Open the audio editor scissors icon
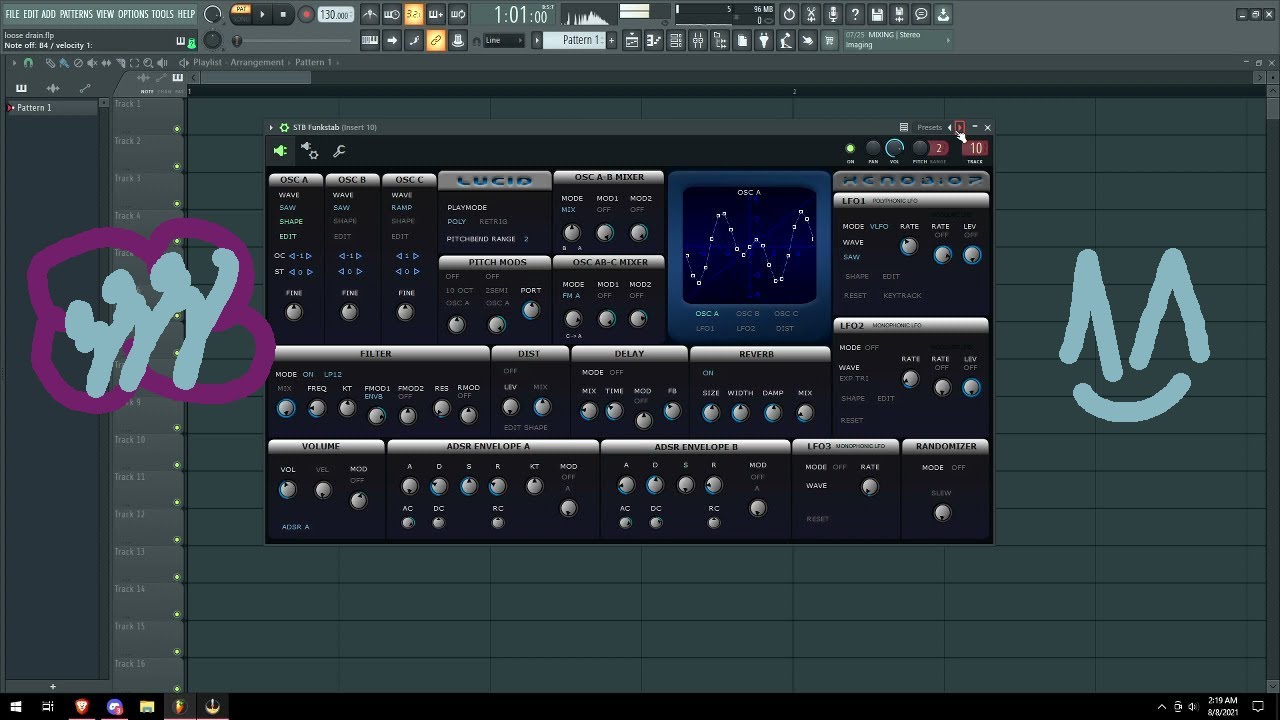This screenshot has height=720, width=1280. coord(811,15)
